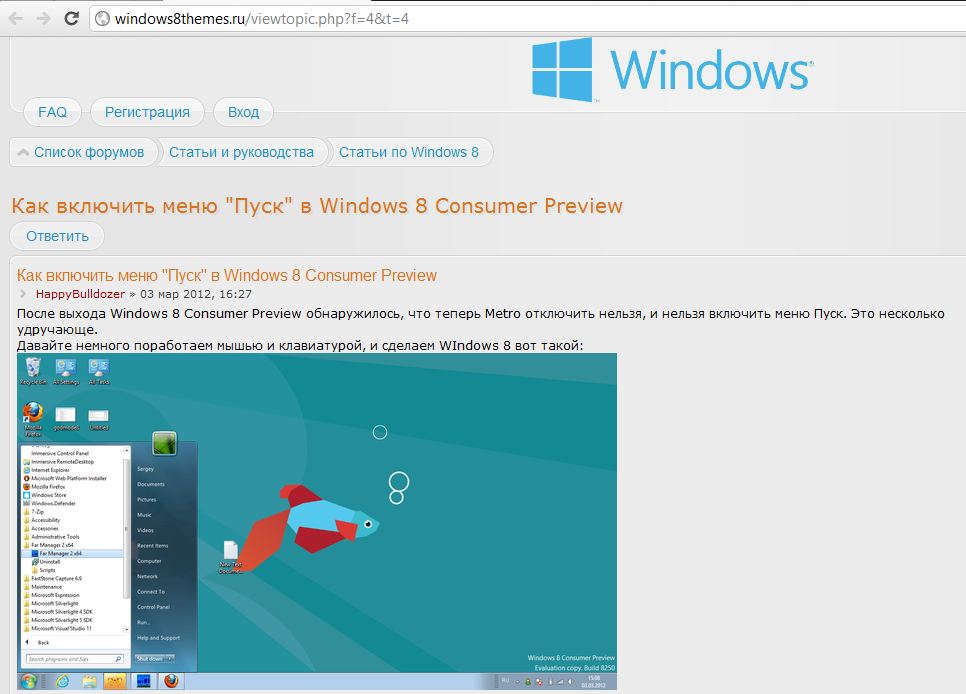Click the small post icon beside HappyBulldozer
Viewport: 966px width, 694px height.
point(24,294)
